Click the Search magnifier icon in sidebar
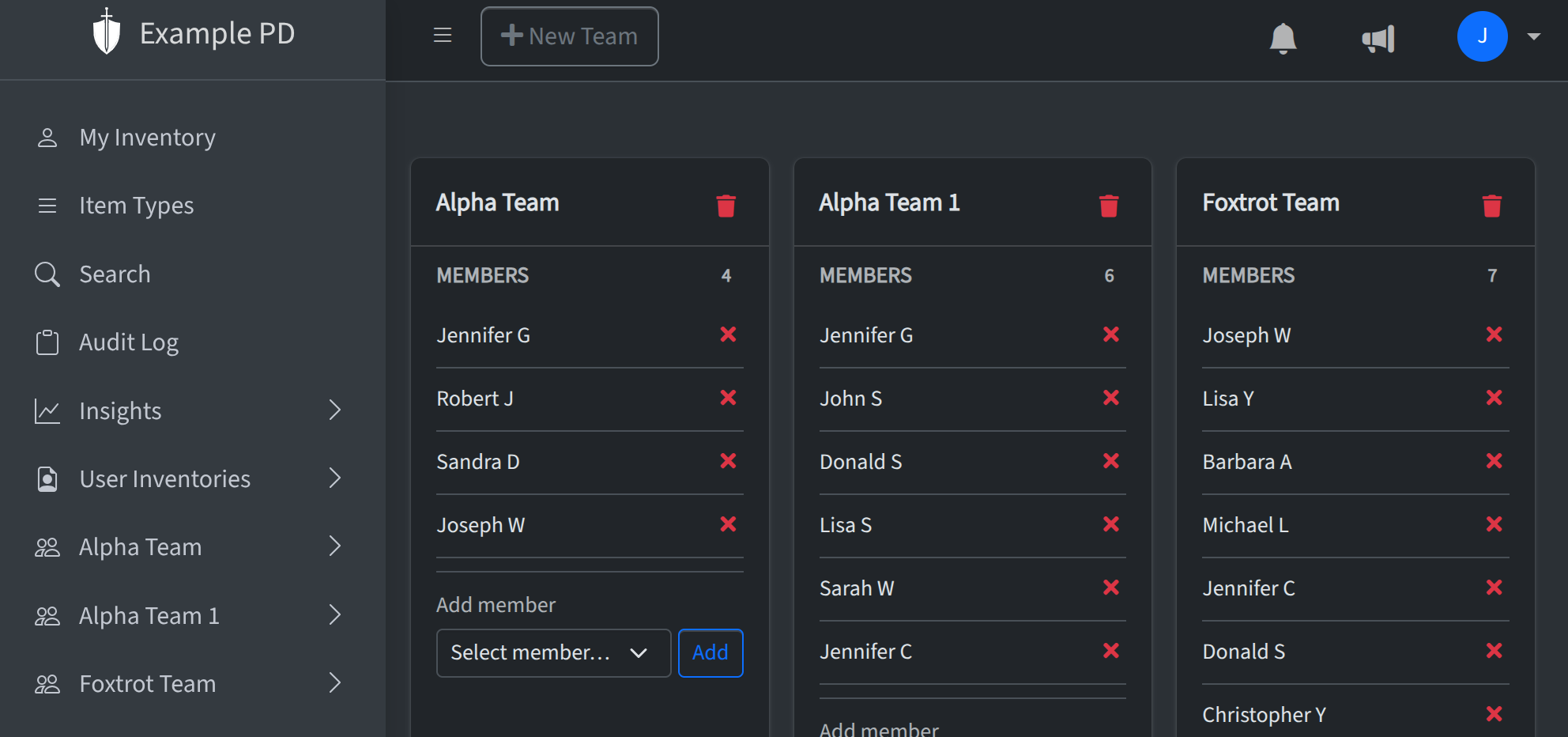Viewport: 1568px width, 737px height. [47, 274]
